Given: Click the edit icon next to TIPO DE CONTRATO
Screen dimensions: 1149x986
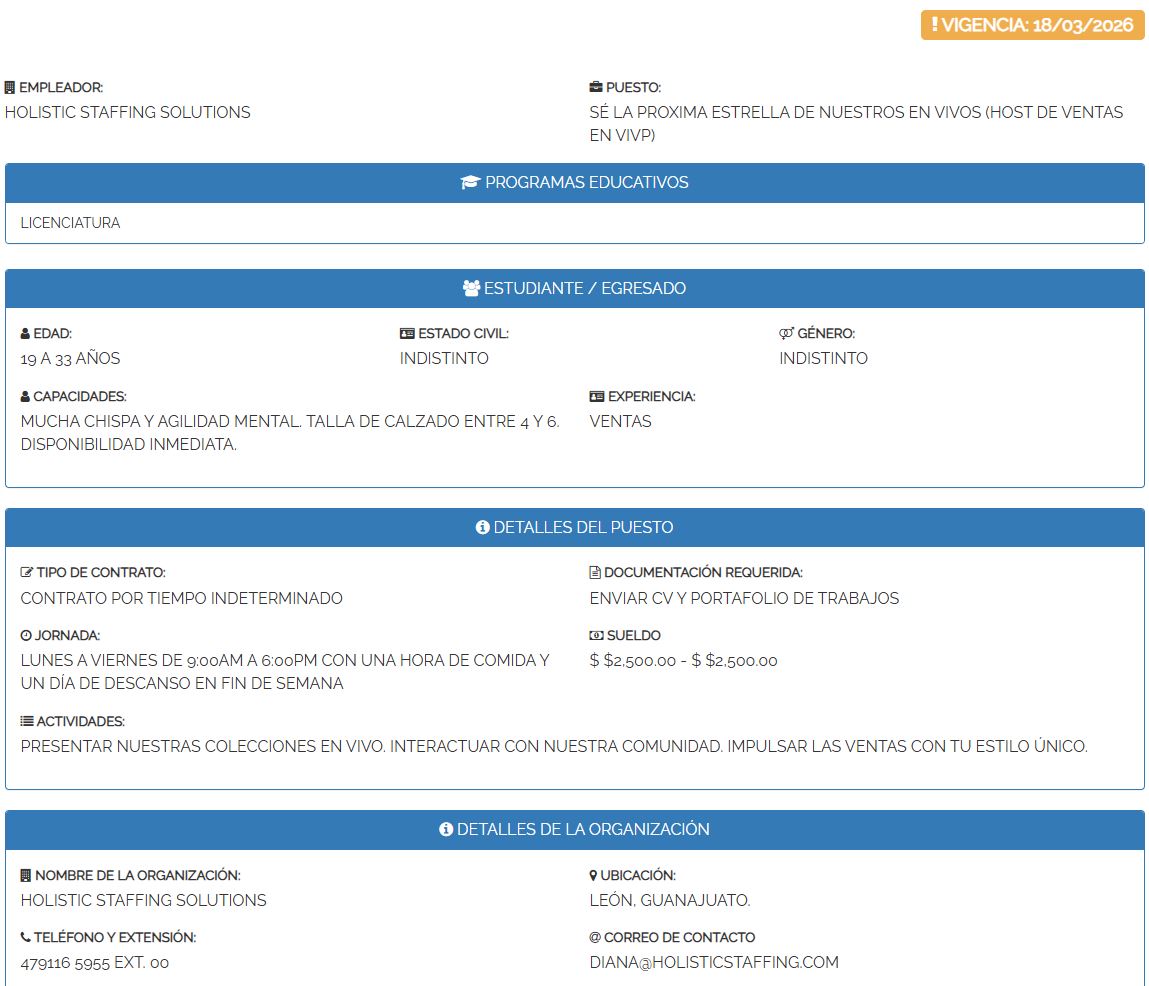Looking at the screenshot, I should click(x=27, y=573).
